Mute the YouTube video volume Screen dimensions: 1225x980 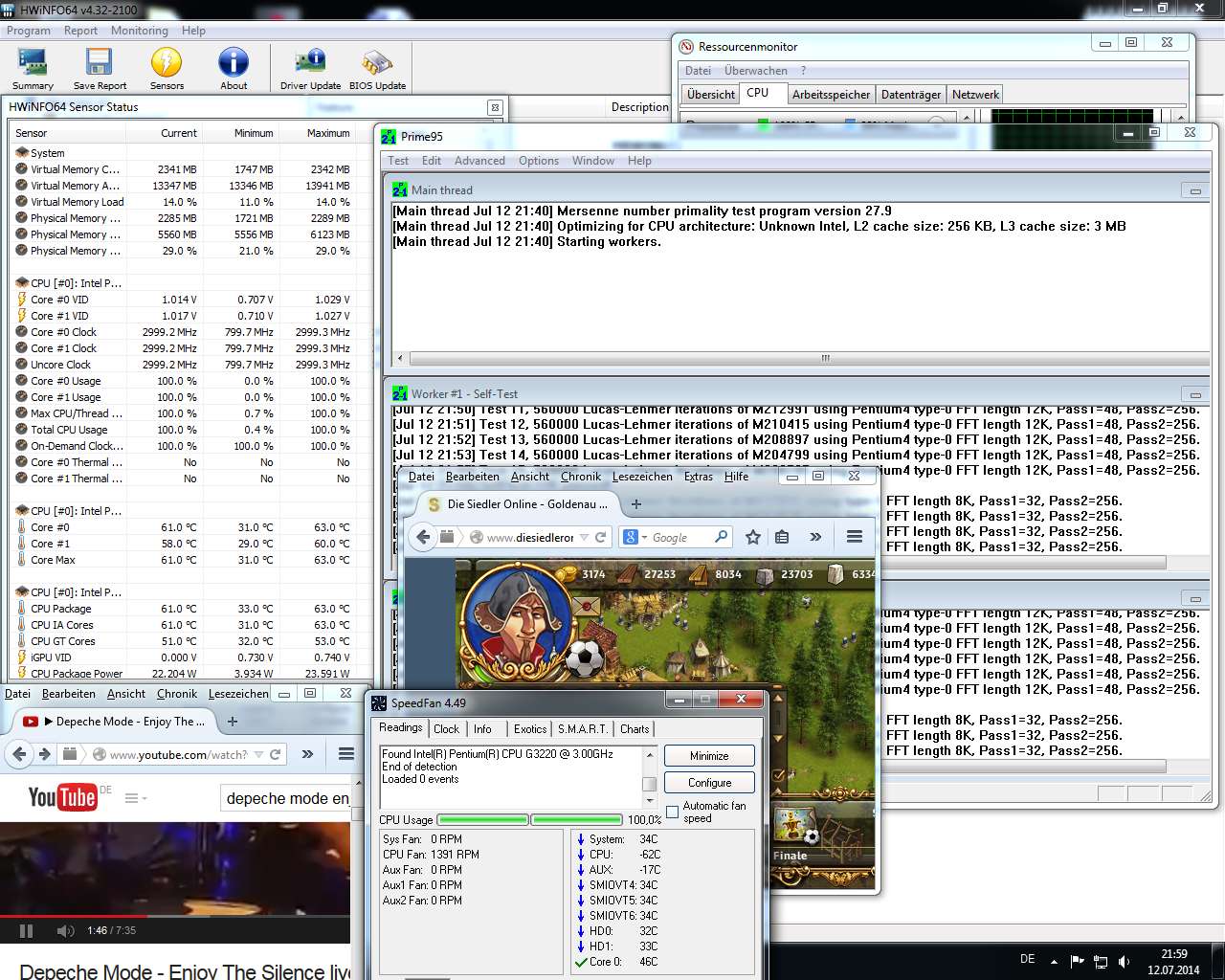(64, 930)
